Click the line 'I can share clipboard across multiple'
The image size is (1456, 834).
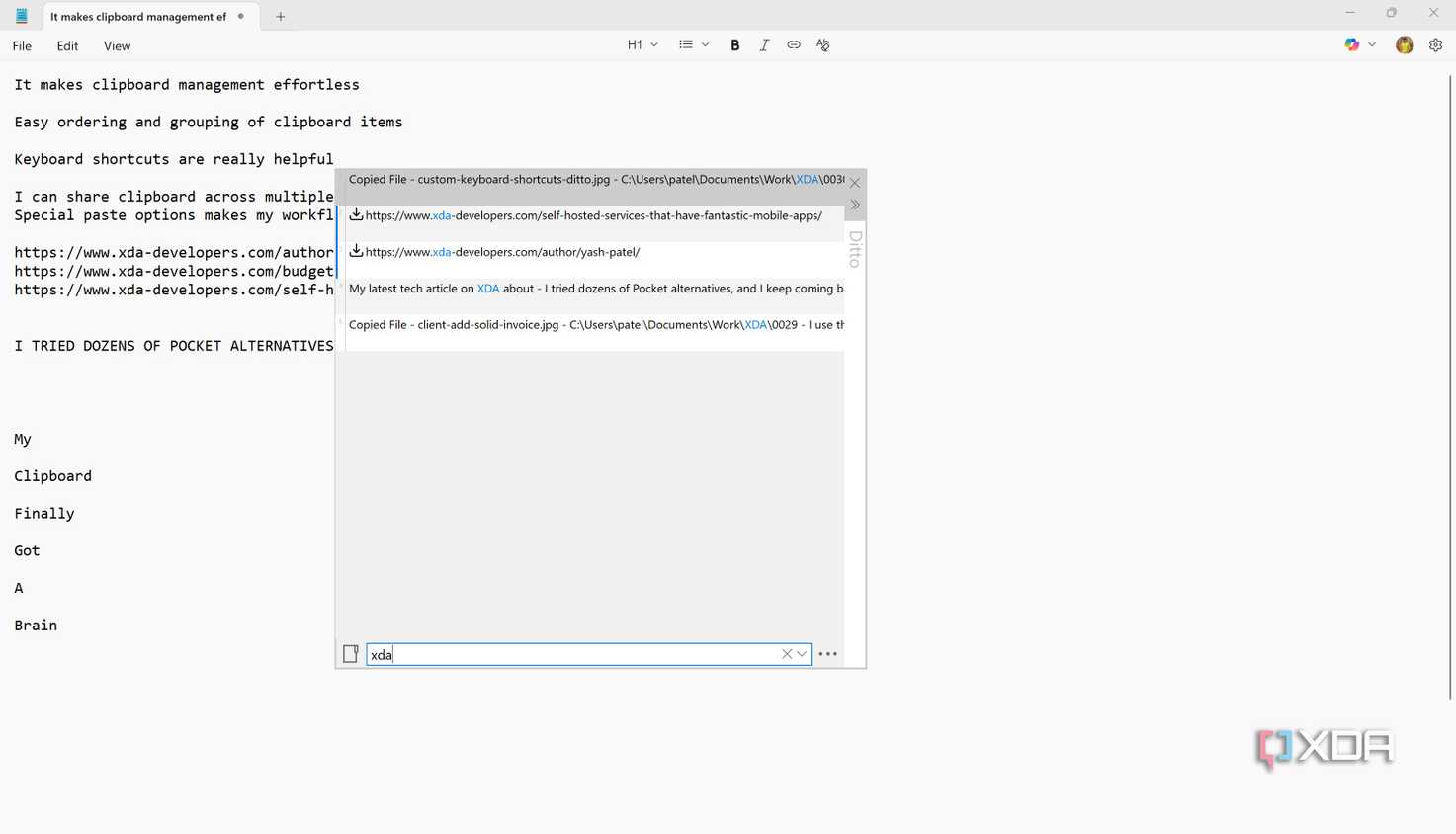point(174,197)
